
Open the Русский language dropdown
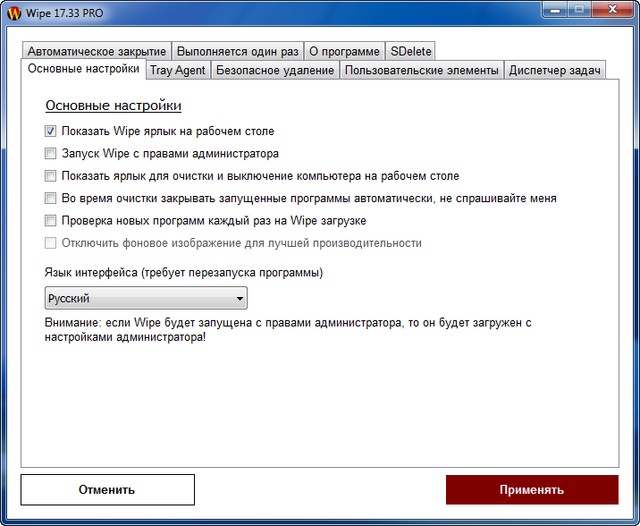[x=146, y=298]
